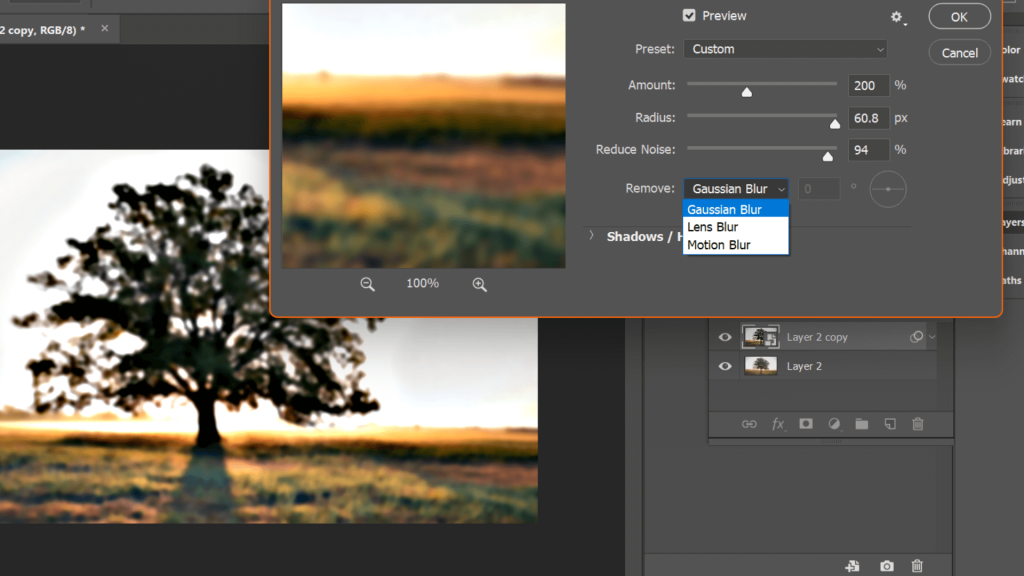Click the motion angle dial
Screen dimensions: 1024x576
click(x=888, y=189)
